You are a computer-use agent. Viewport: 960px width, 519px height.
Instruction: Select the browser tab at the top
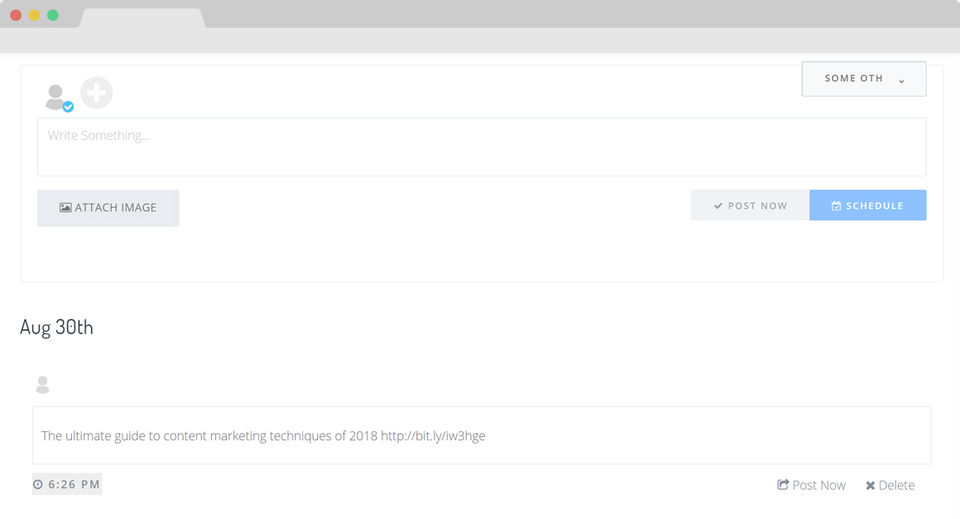point(141,17)
